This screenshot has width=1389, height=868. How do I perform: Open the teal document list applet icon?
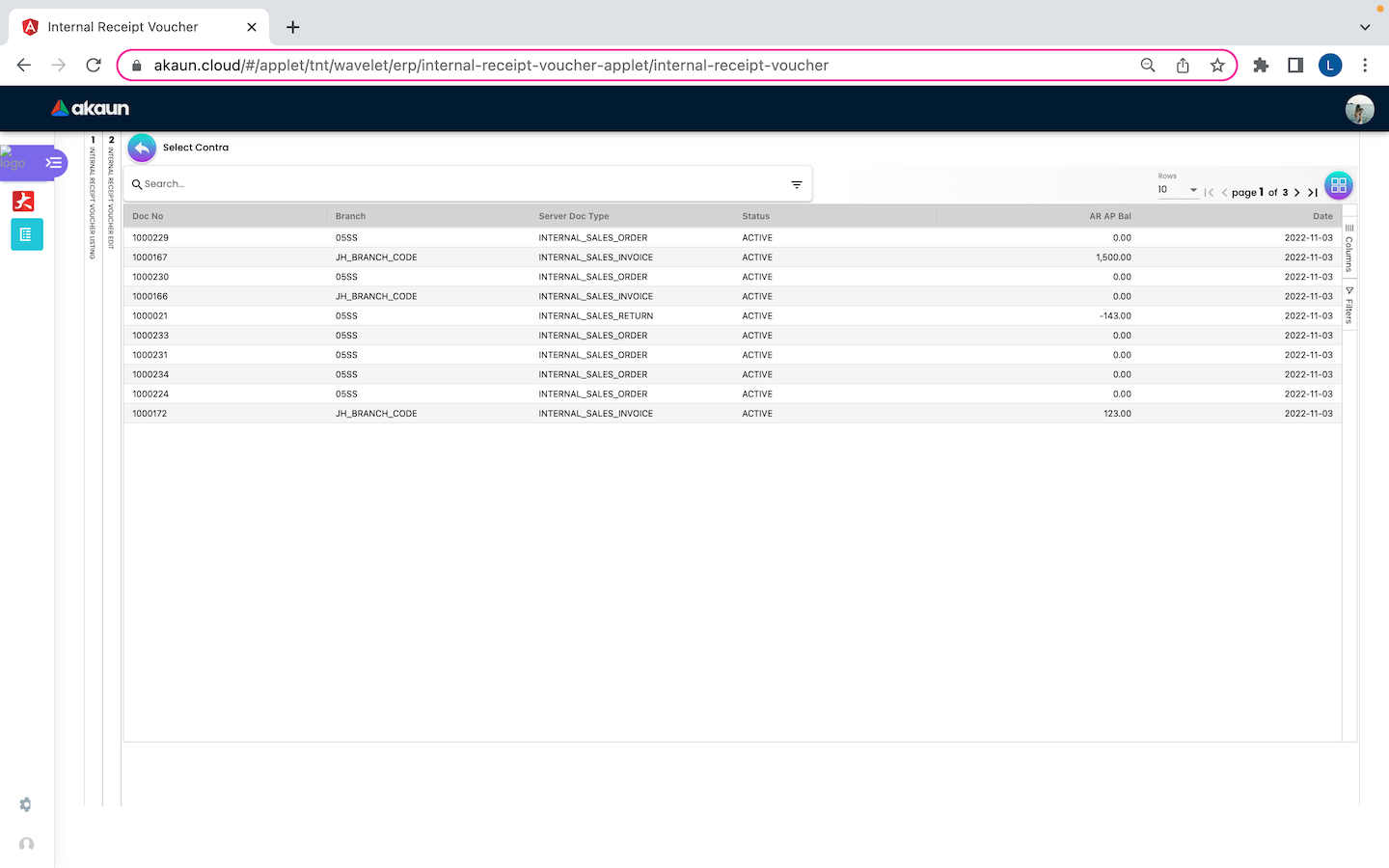26,234
